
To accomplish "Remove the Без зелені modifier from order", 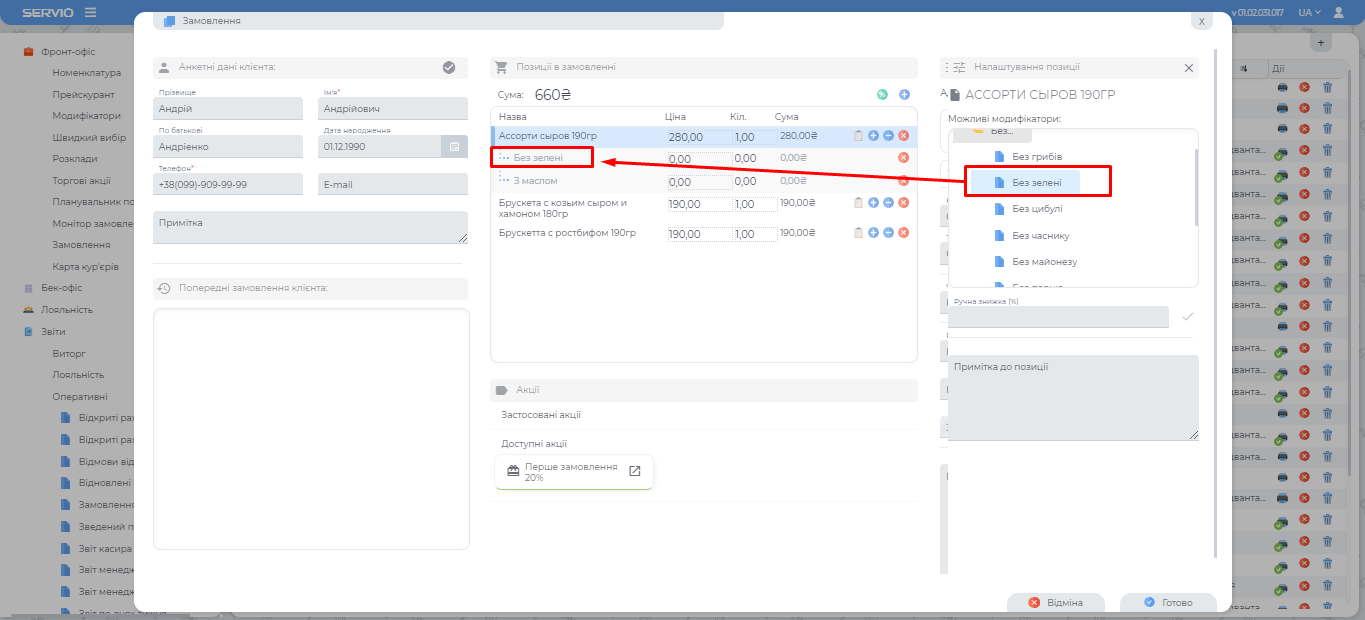I will 903,158.
